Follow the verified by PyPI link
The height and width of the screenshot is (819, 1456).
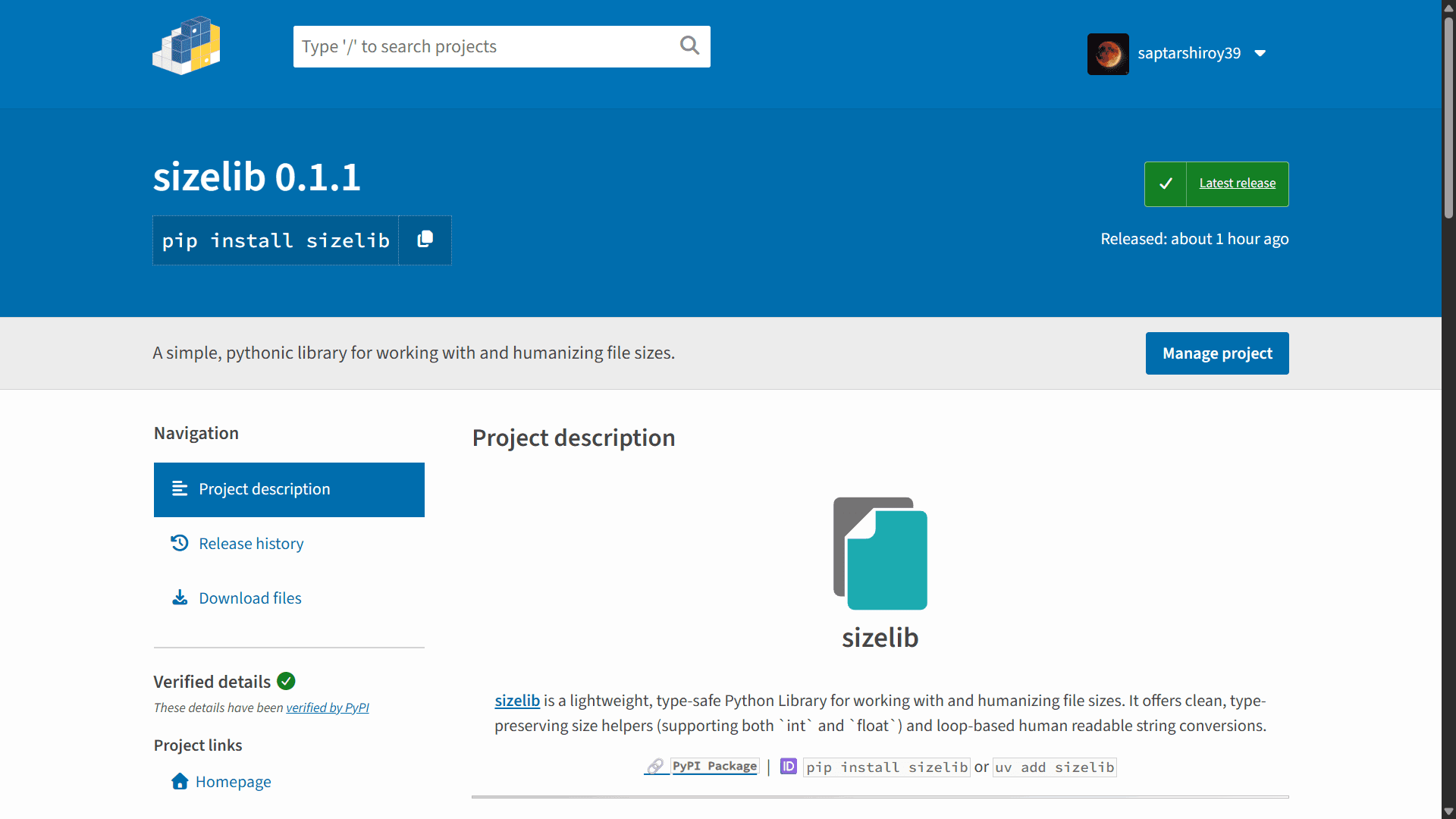328,708
